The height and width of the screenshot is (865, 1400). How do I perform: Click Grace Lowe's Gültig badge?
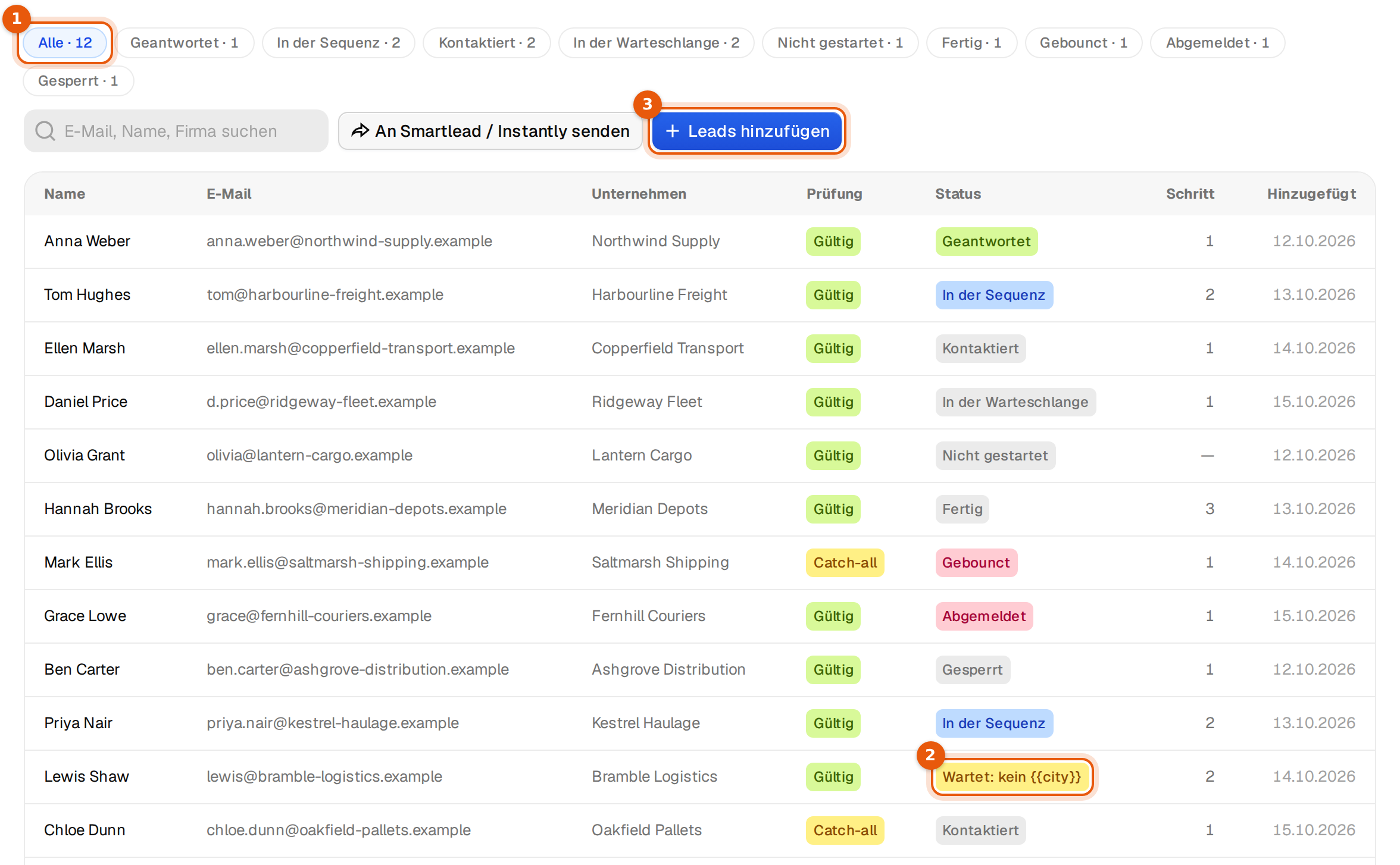tap(833, 616)
